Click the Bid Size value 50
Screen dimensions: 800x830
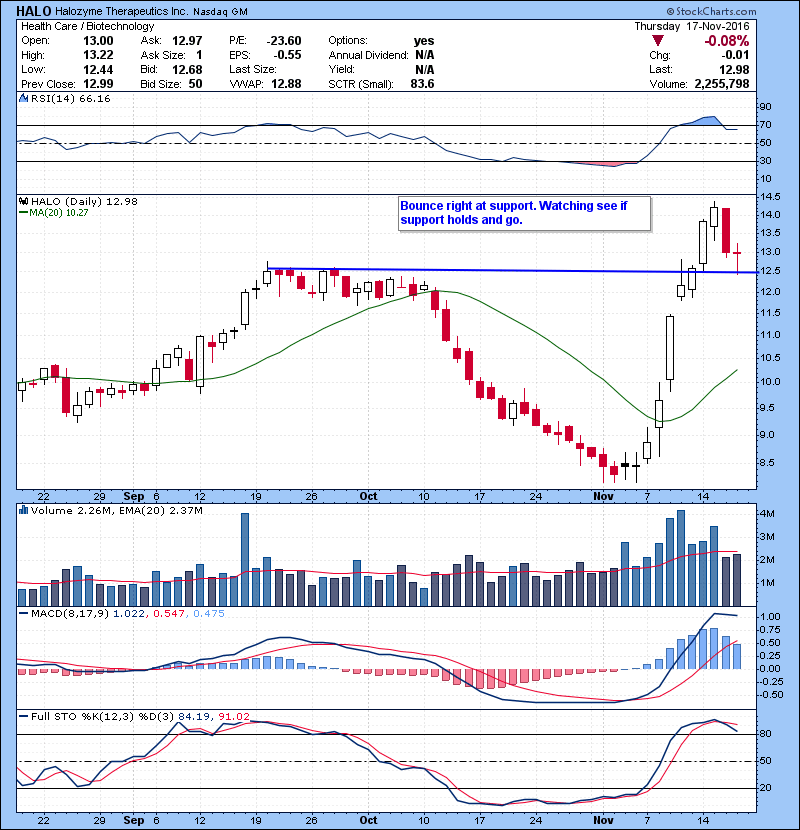(x=195, y=84)
